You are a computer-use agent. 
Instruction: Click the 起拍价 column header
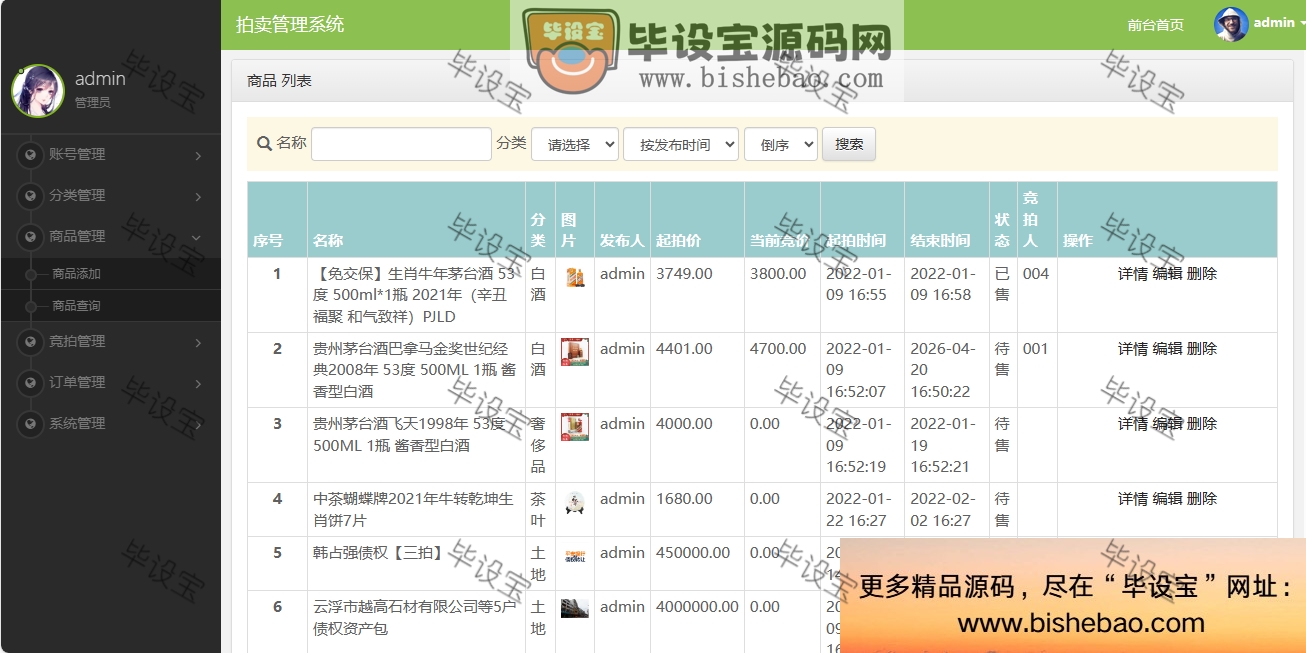(678, 241)
